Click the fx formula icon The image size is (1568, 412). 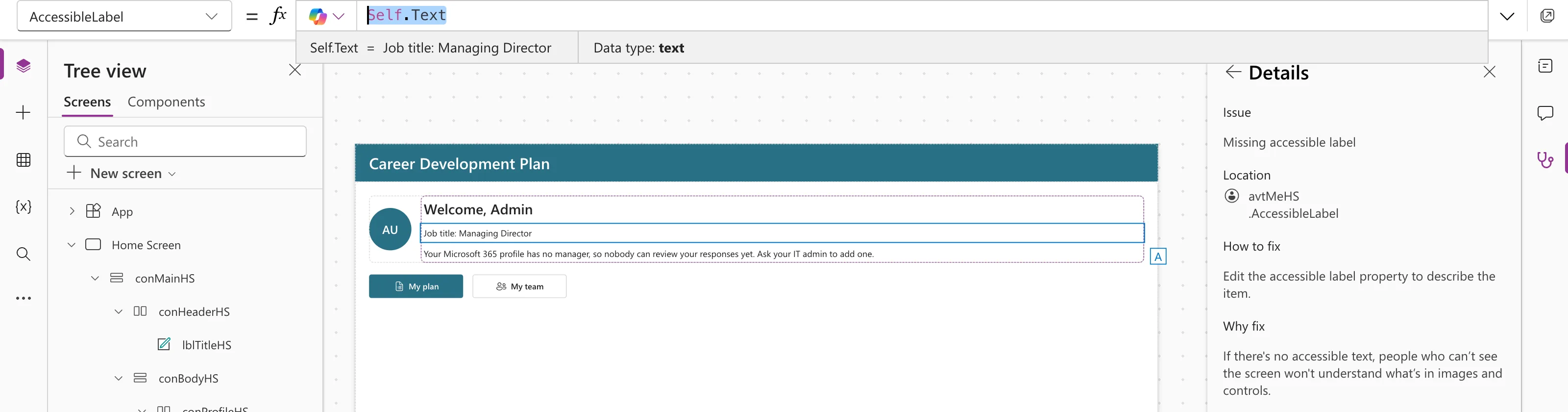[x=277, y=16]
